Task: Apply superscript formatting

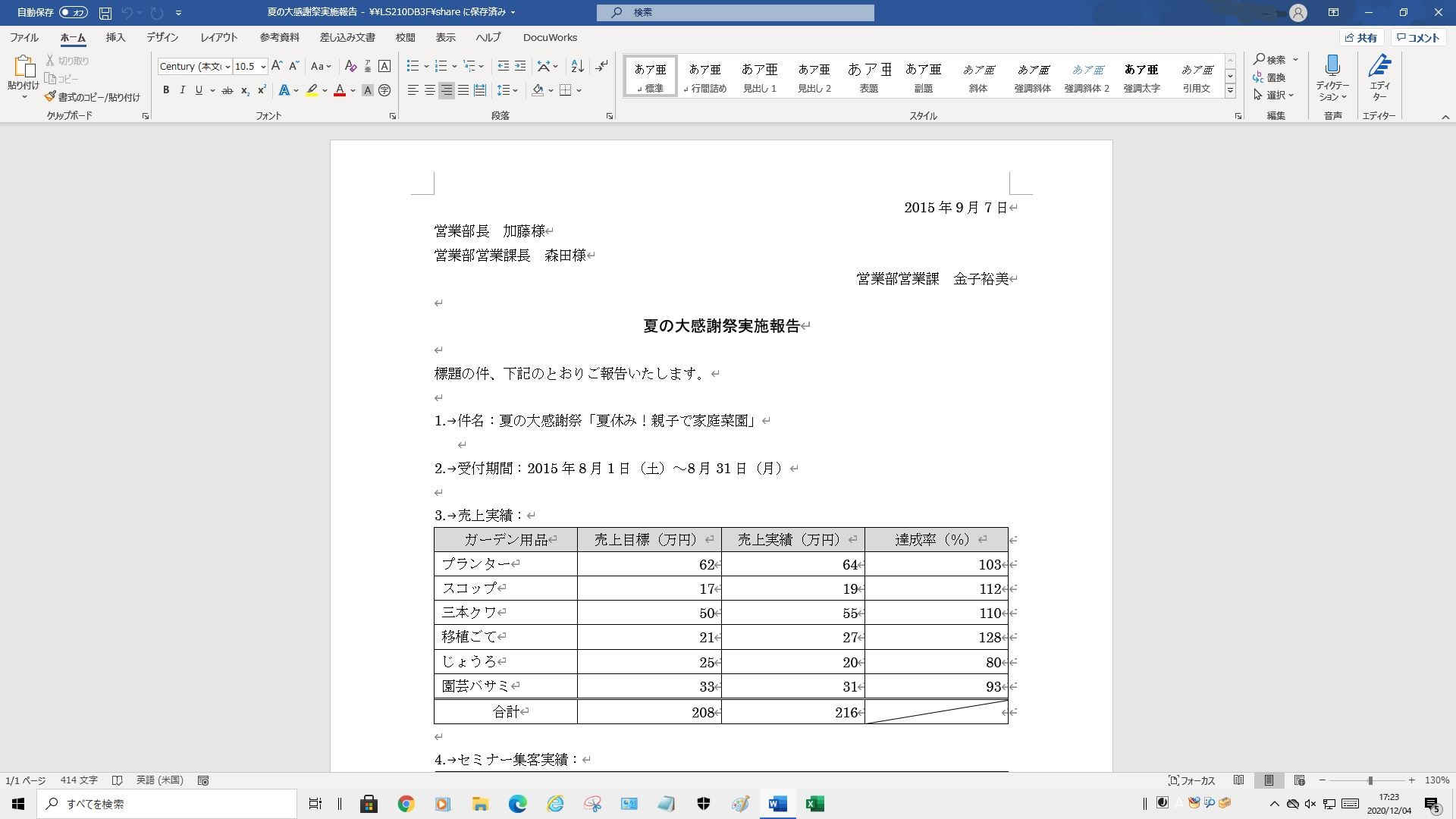Action: tap(262, 90)
